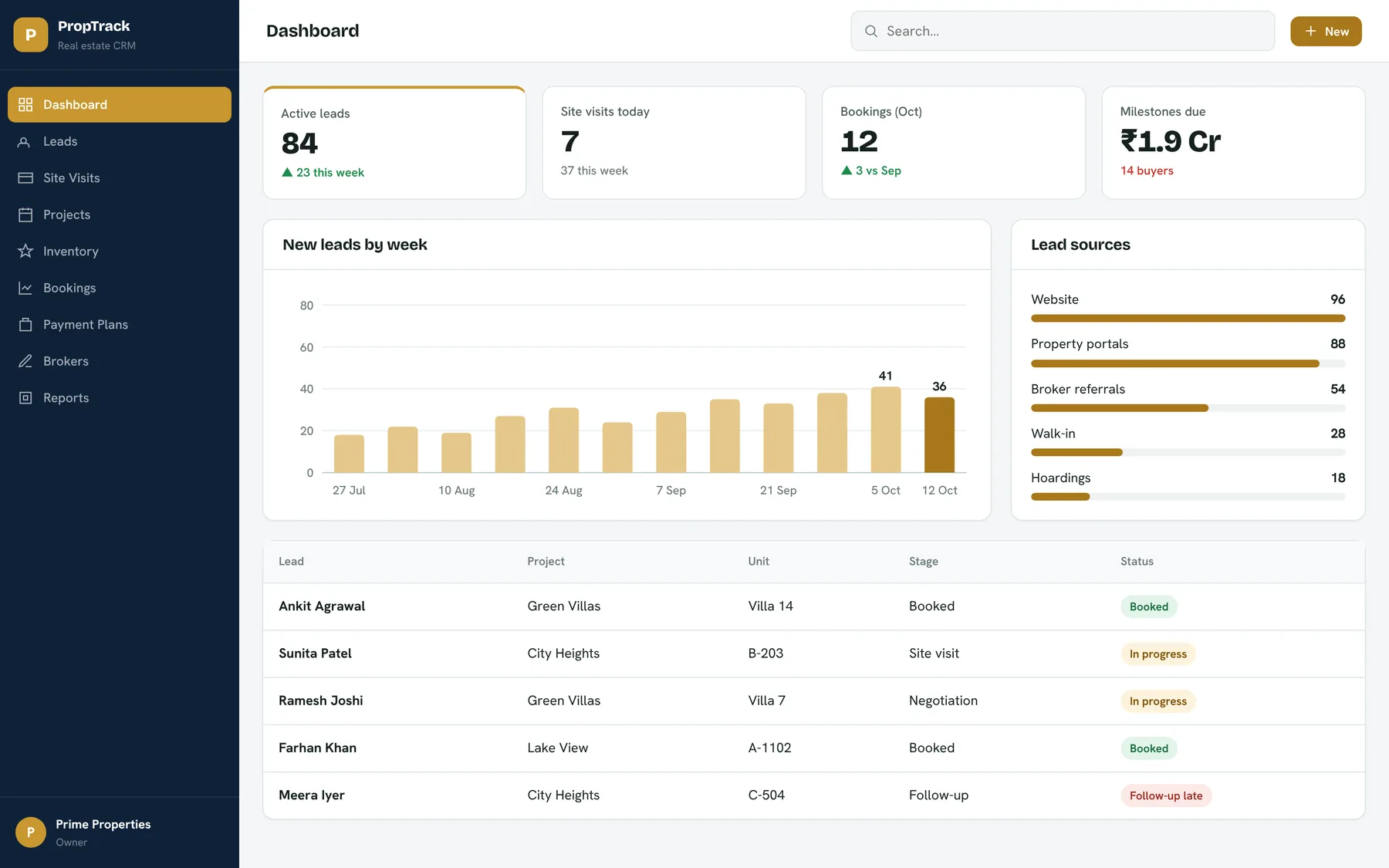
Task: Select the Sunita Patel lead name
Action: (x=315, y=653)
